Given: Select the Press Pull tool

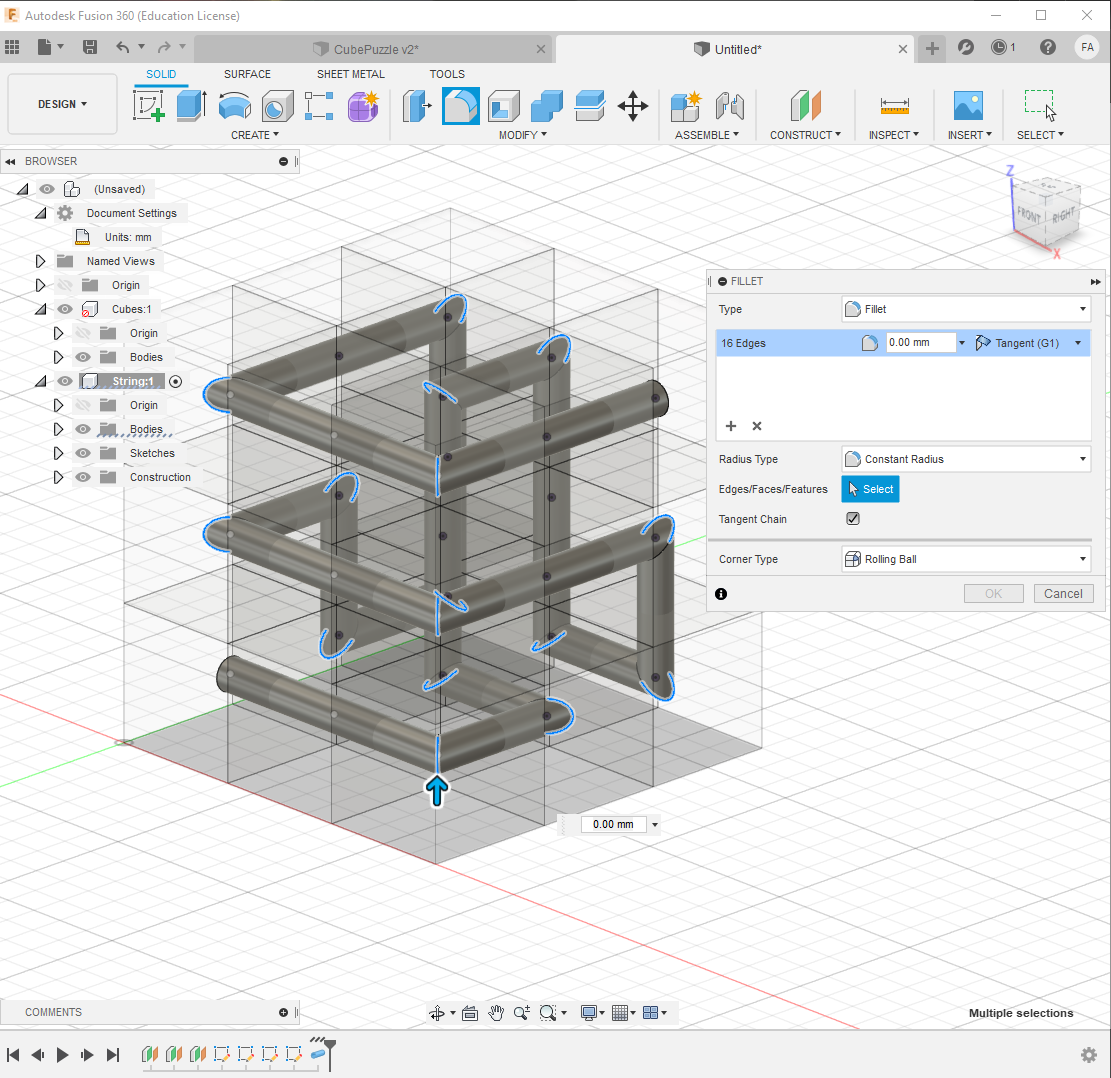Looking at the screenshot, I should pos(416,106).
